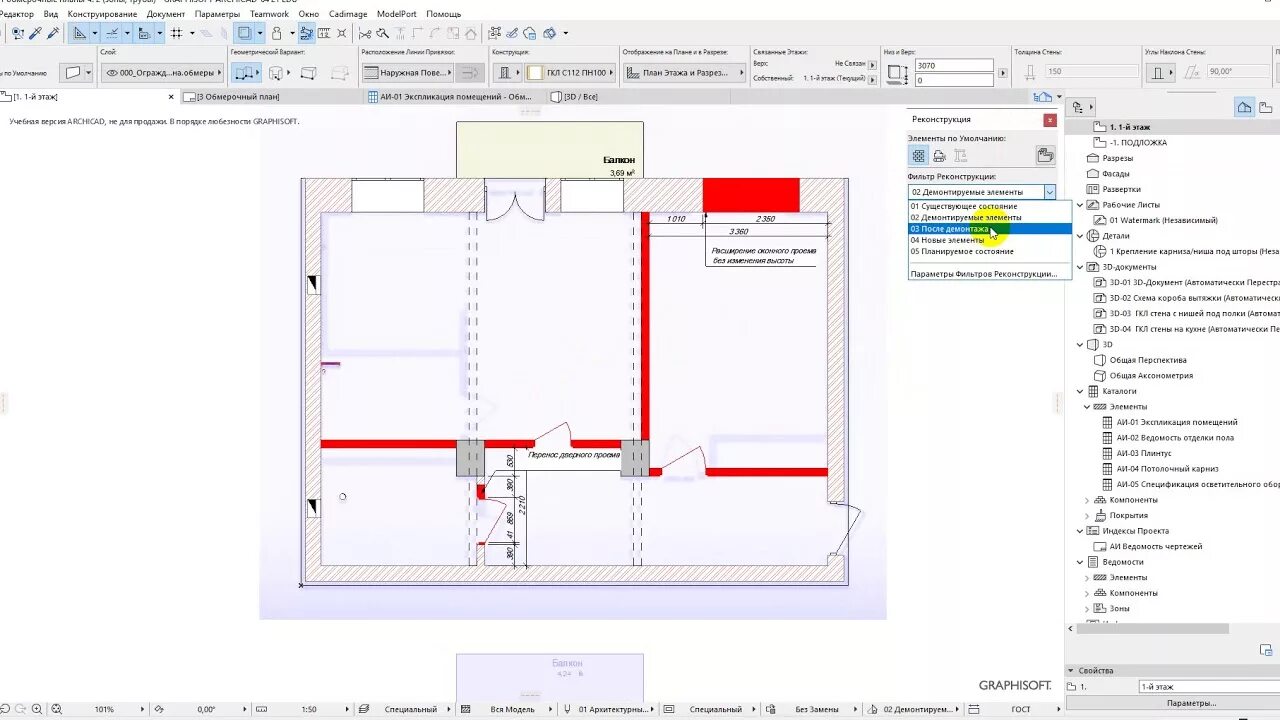Select tree item -1. ПОДЛОЖКА
Viewport: 1280px width, 720px height.
(1138, 143)
